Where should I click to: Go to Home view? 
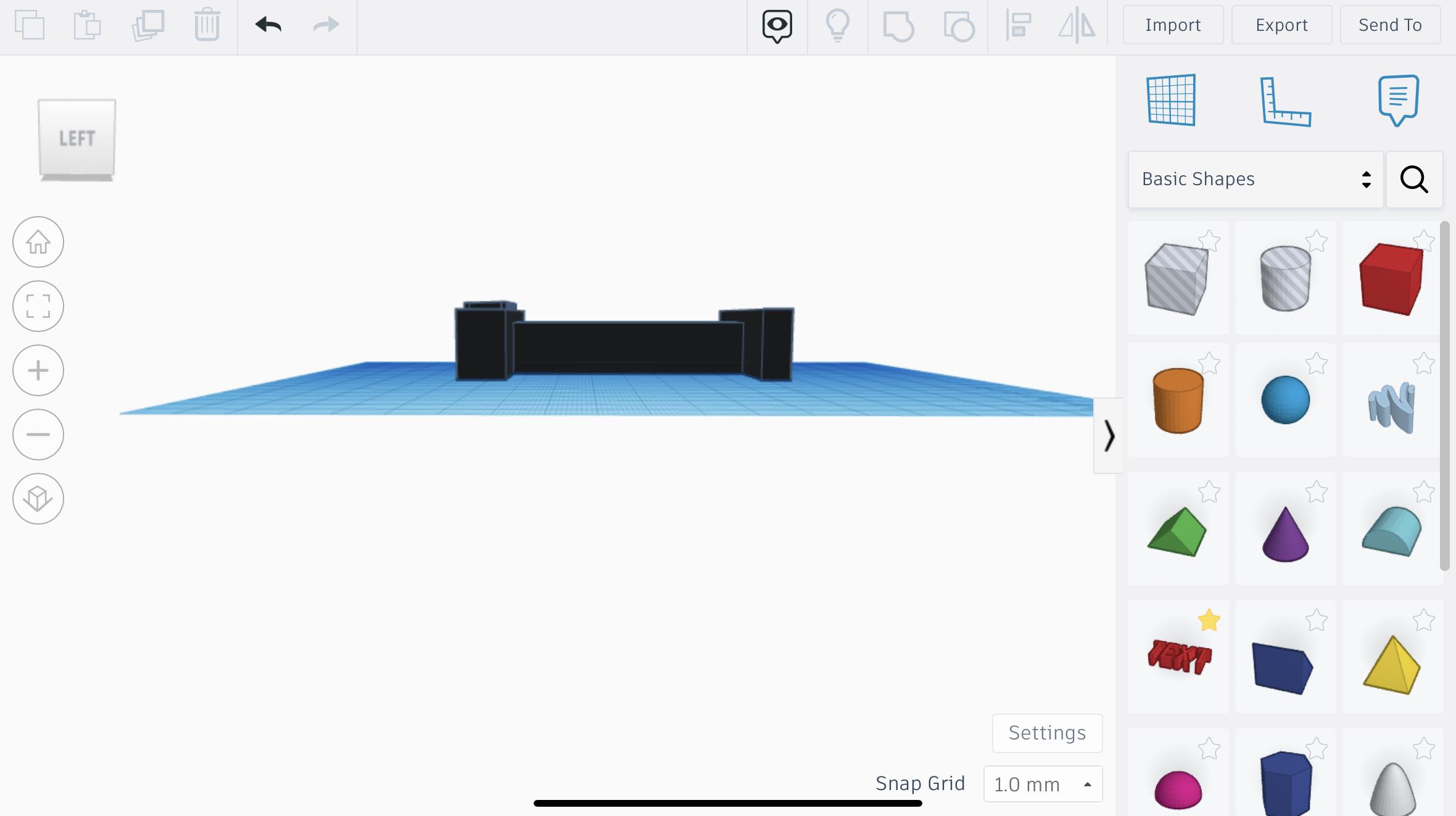coord(38,242)
